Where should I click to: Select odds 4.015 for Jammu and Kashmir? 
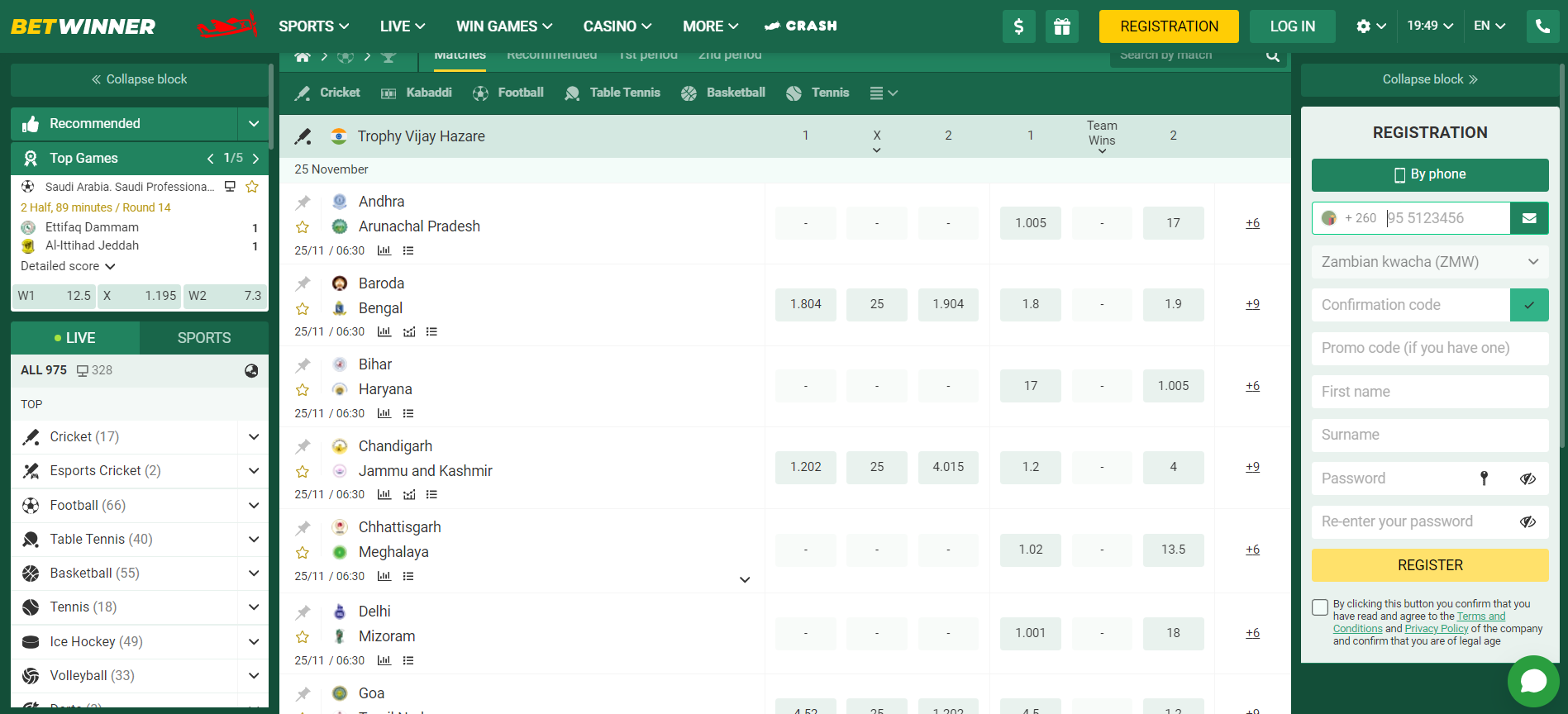click(x=948, y=467)
